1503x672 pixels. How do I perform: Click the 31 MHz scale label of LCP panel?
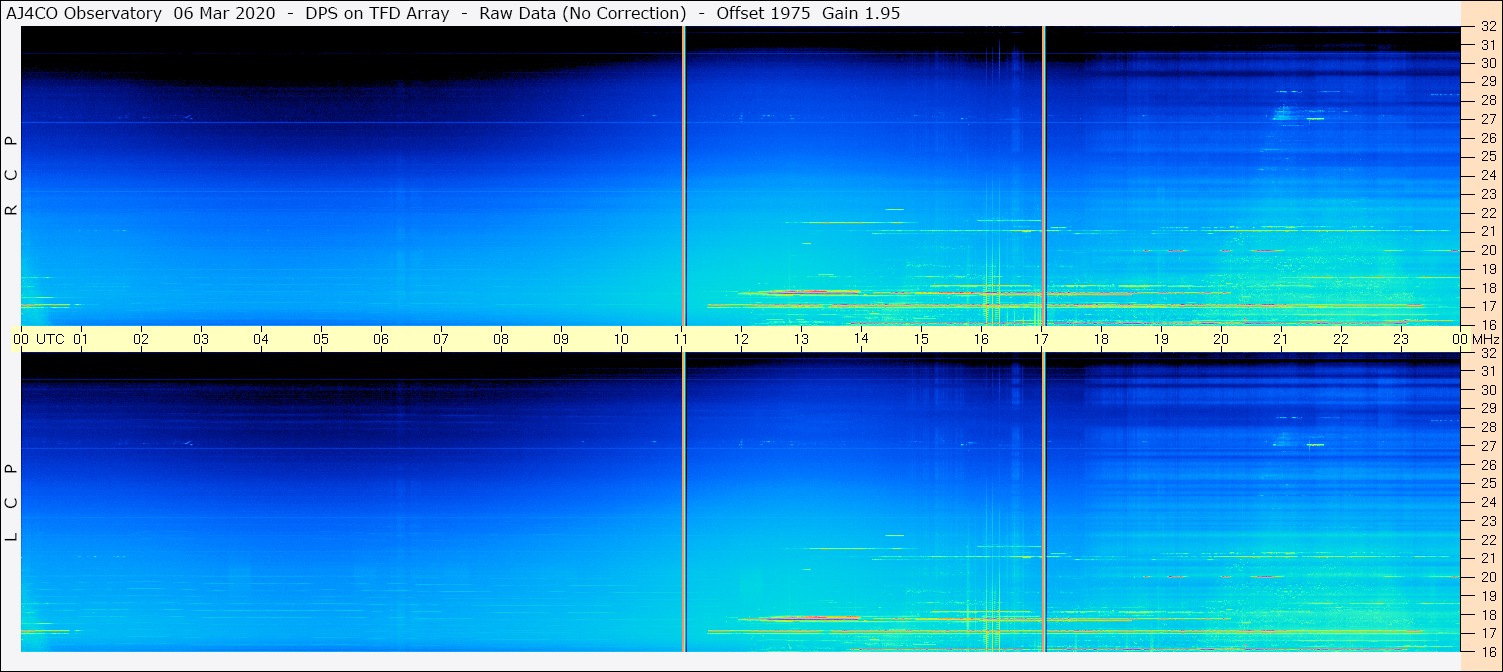pos(1488,371)
